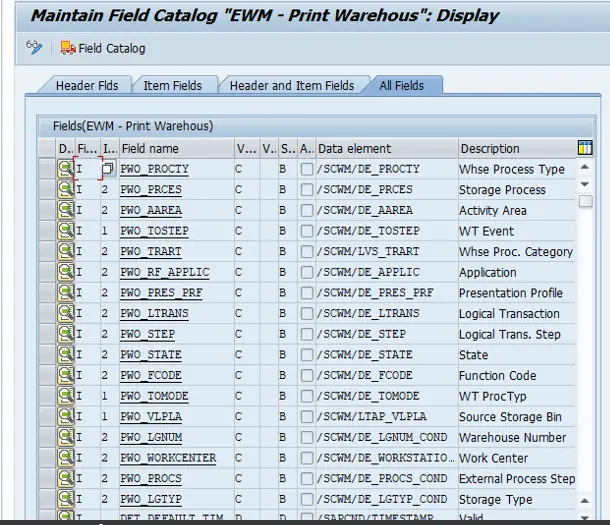Click PWO_FCODE field name link

click(151, 375)
